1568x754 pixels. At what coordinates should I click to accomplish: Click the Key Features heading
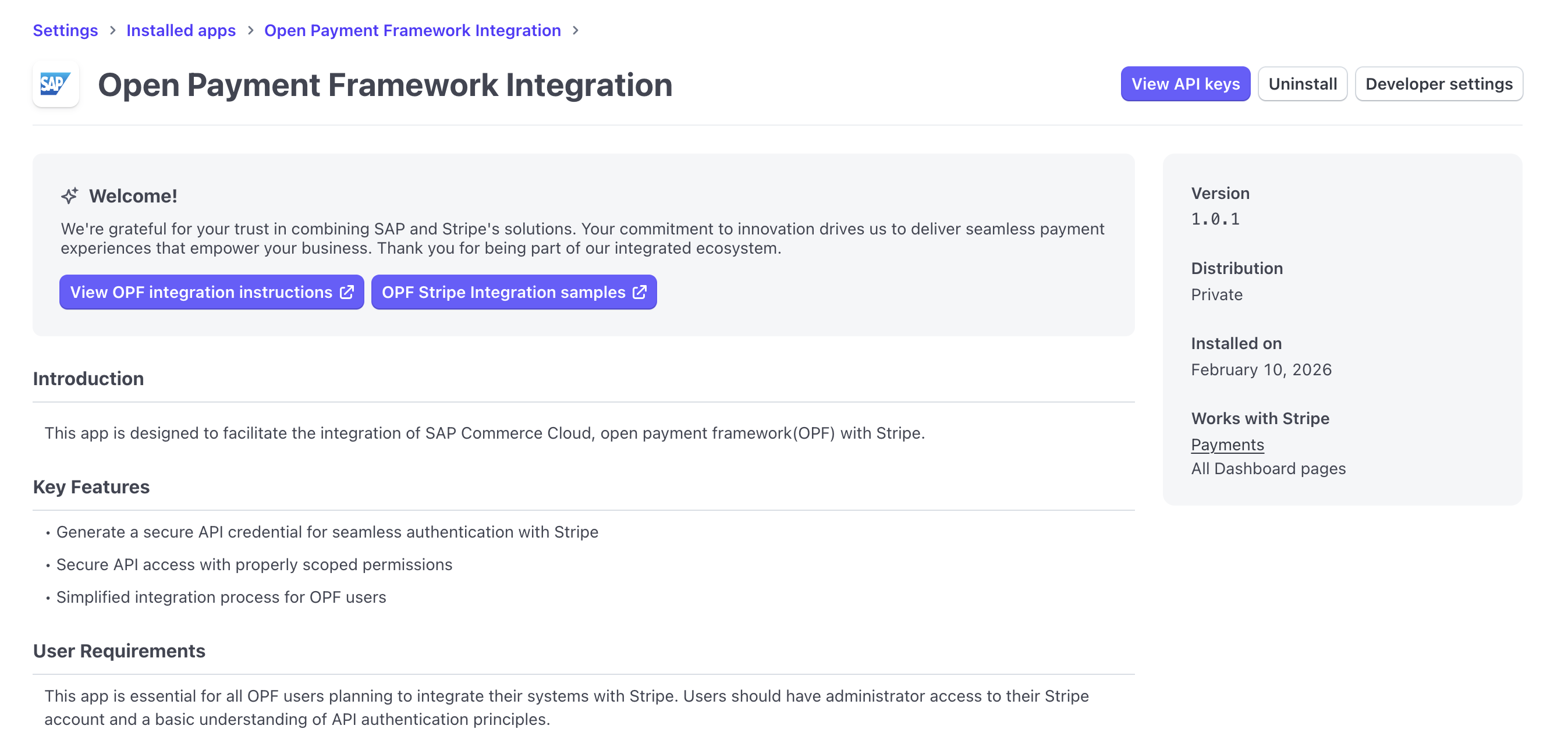pyautogui.click(x=91, y=487)
